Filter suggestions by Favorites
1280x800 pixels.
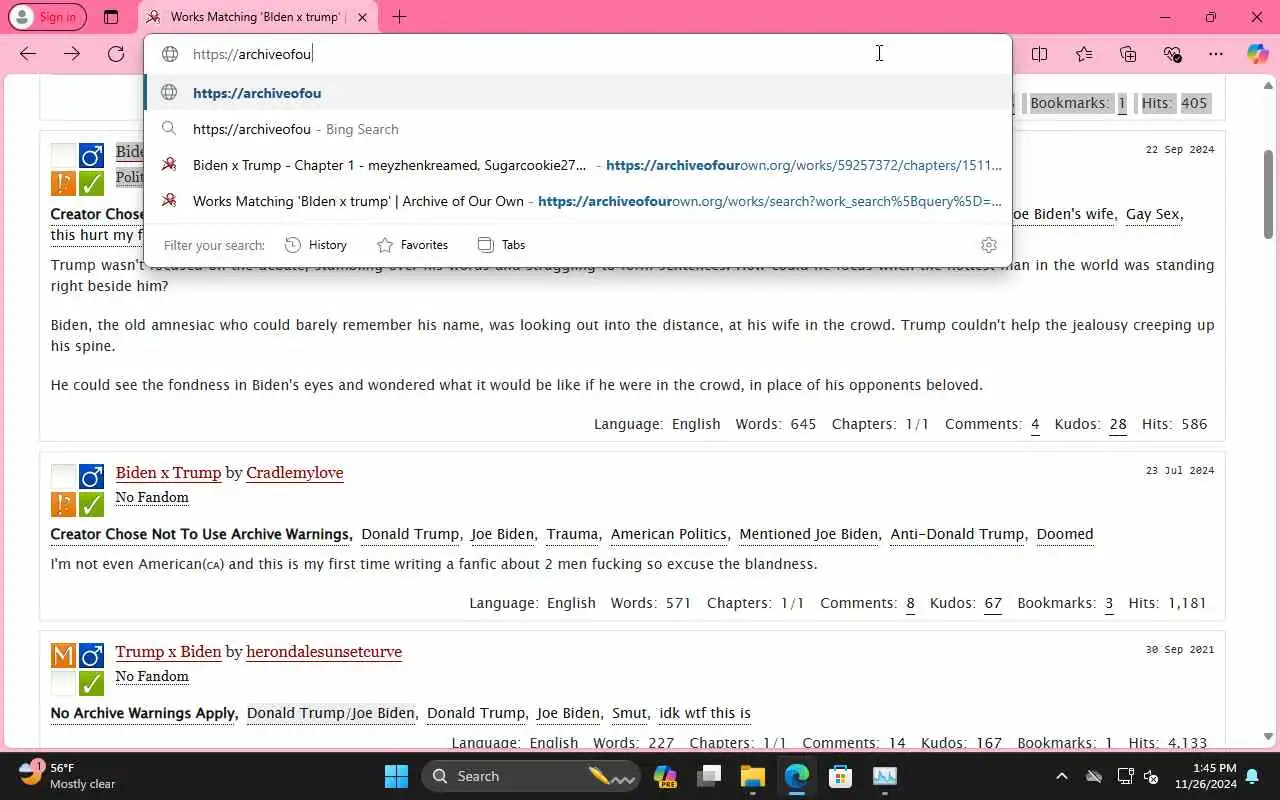412,245
